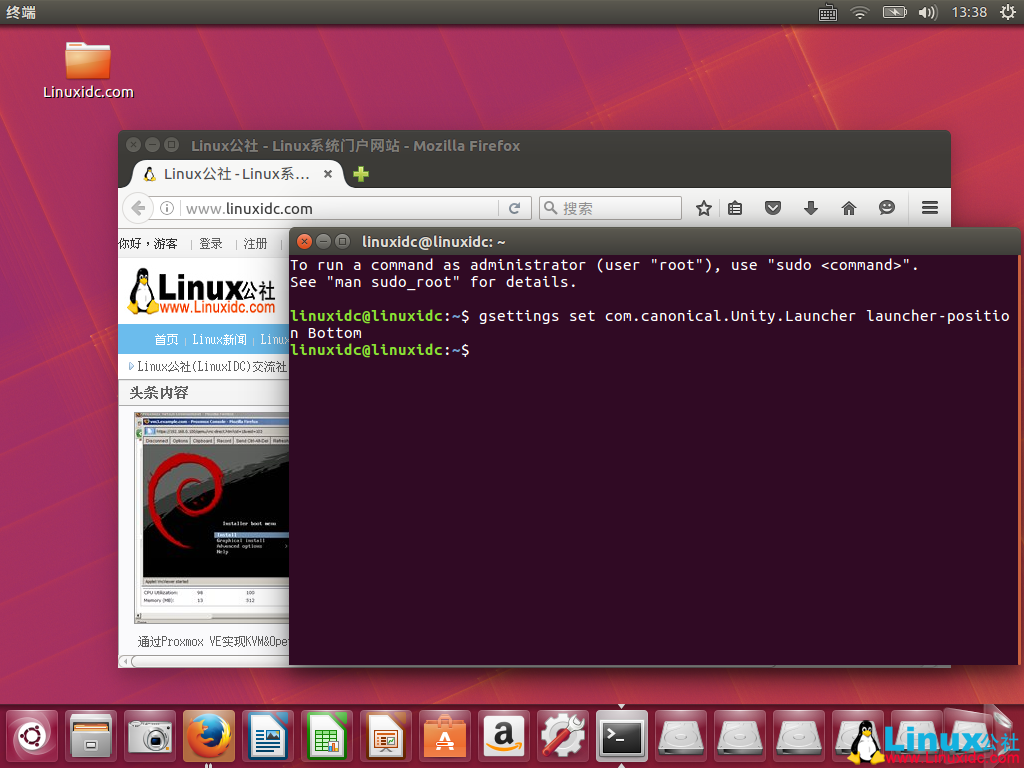This screenshot has width=1024, height=768.
Task: Bookmark this page with the star icon
Action: [x=703, y=208]
